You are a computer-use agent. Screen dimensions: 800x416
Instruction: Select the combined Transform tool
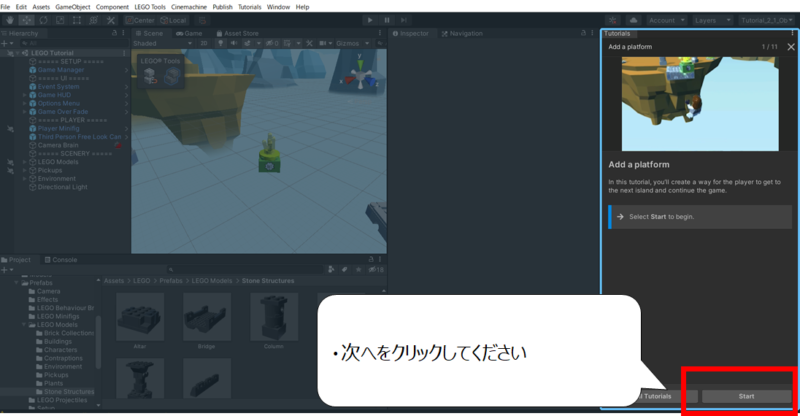pyautogui.click(x=94, y=20)
